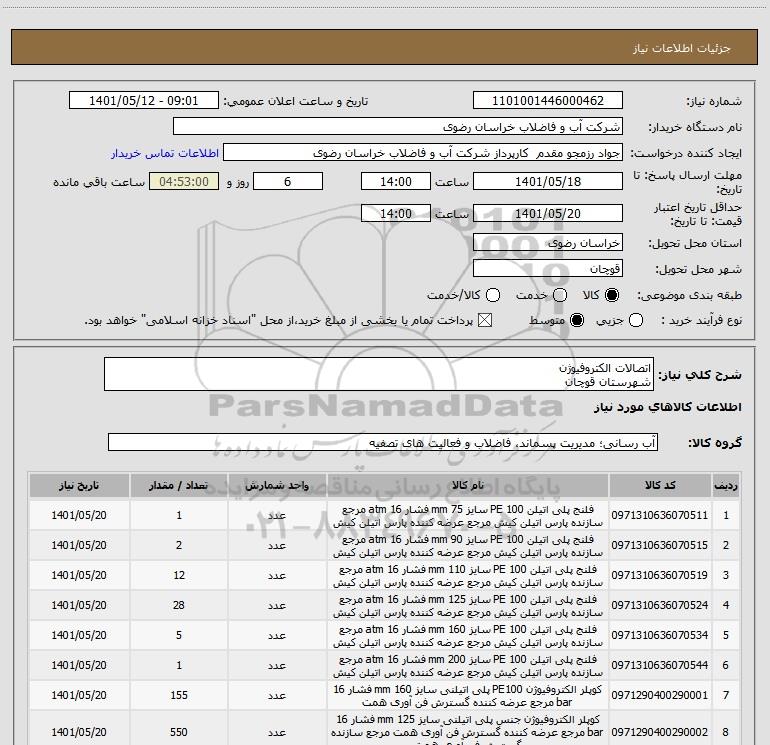Click the کد کالا column header
Image resolution: width=770 pixels, height=745 pixels.
(660, 486)
